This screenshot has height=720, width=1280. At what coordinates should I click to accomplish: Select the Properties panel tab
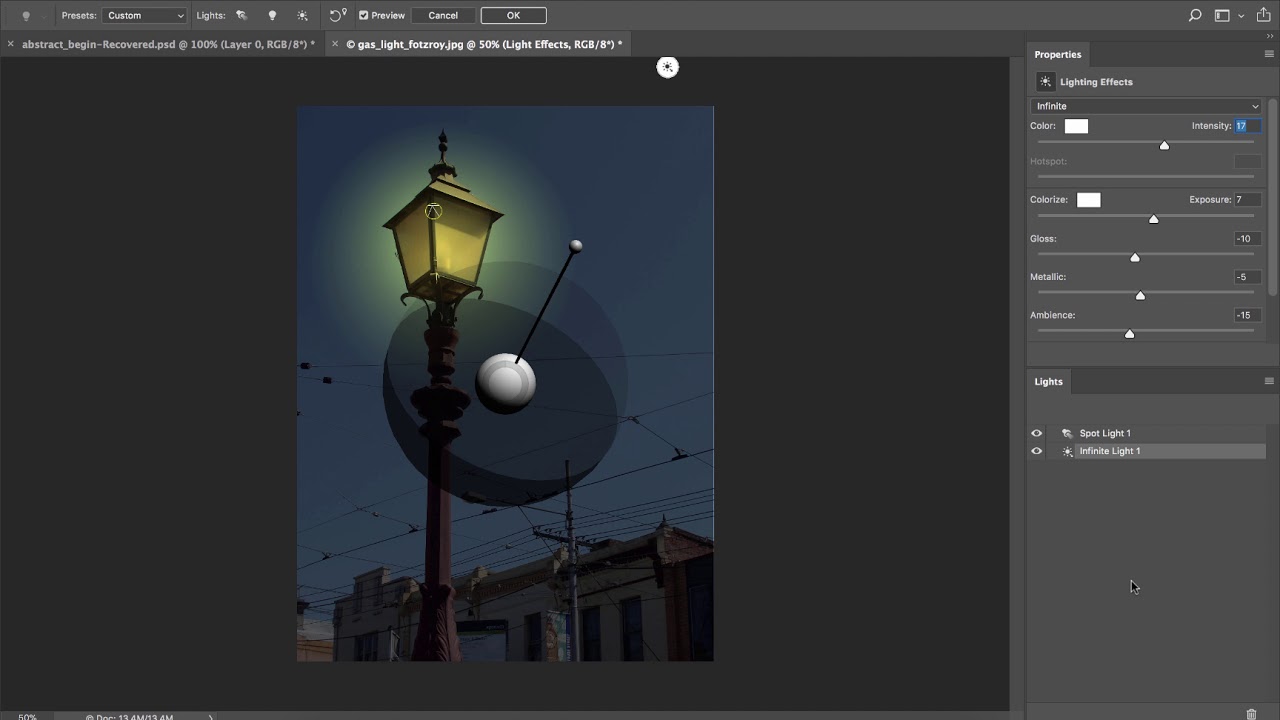[x=1058, y=55]
